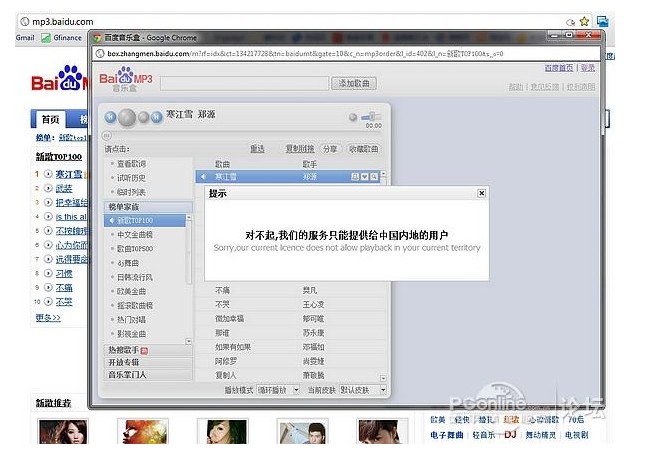Click the 更多>> link under the background top list
Image resolution: width=650 pixels, height=457 pixels.
point(48,318)
